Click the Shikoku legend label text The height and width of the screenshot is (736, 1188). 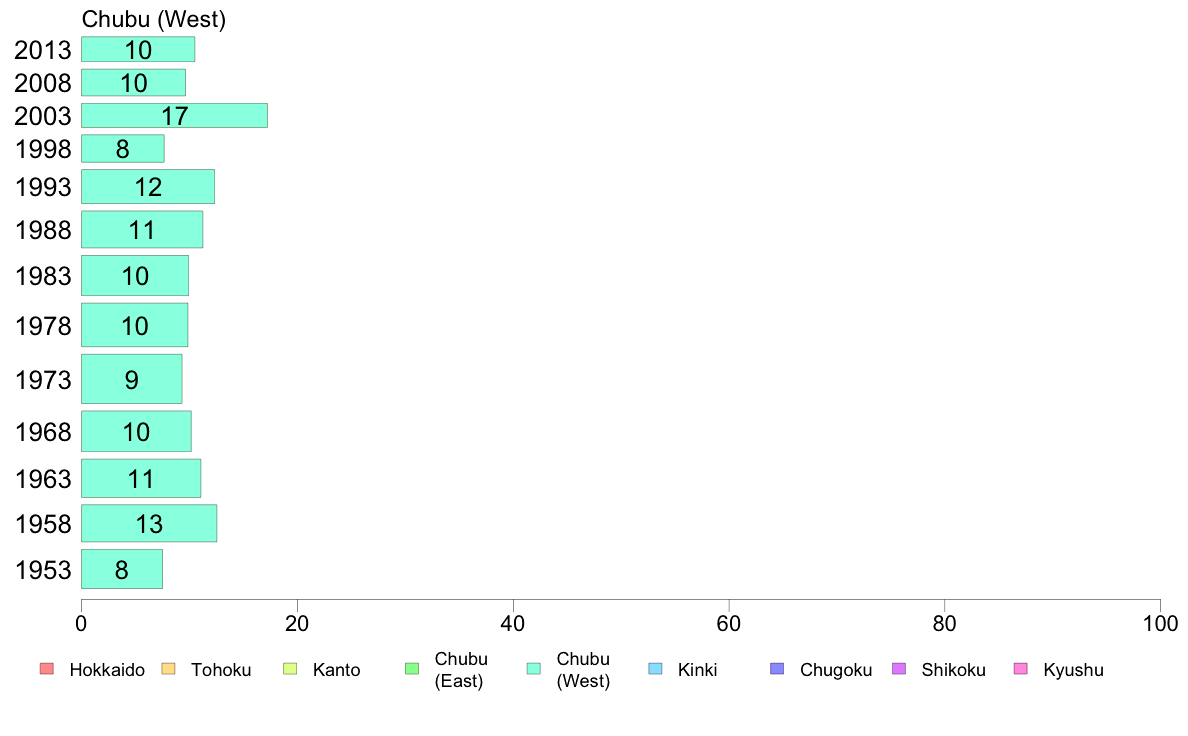(953, 670)
